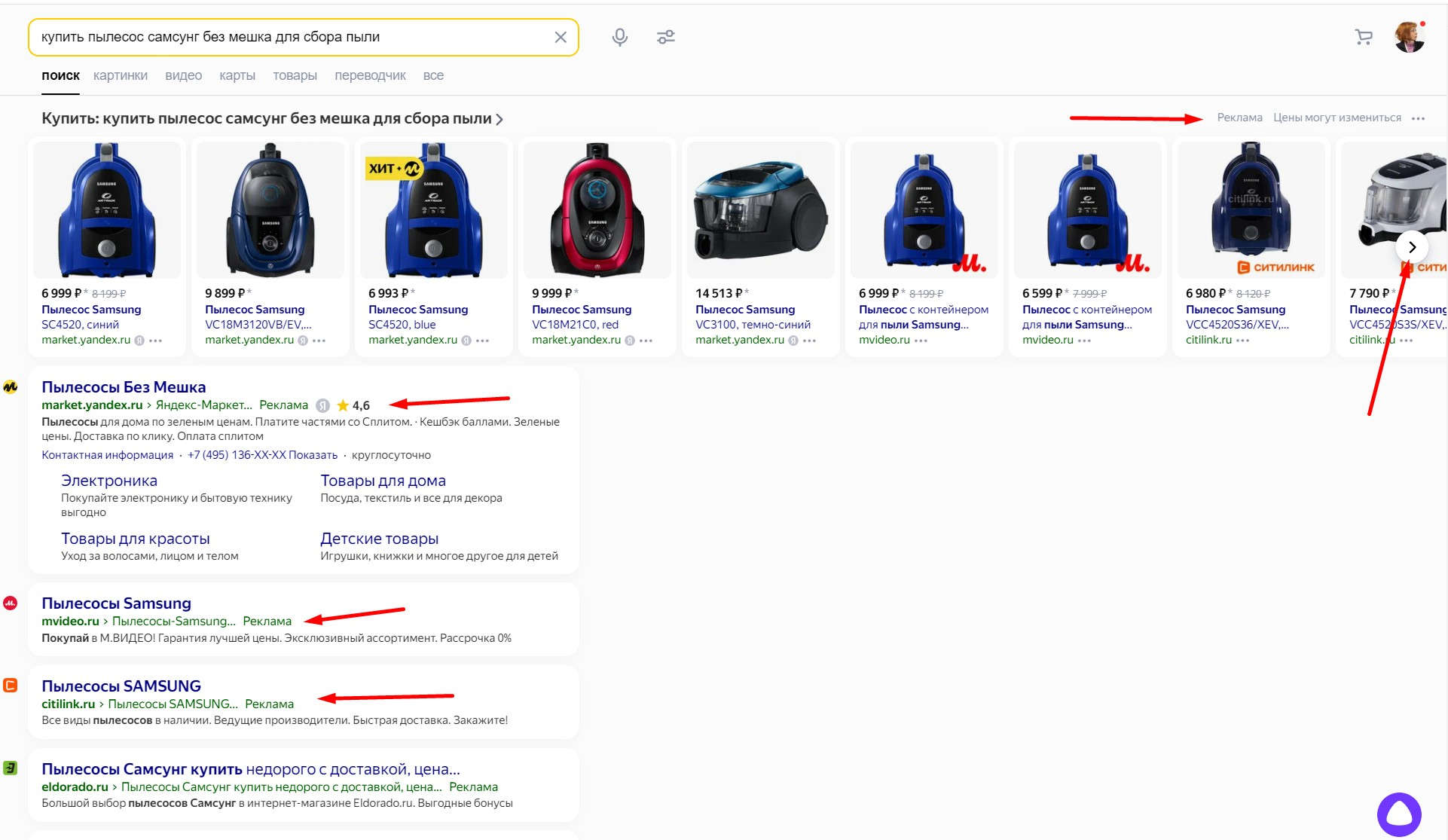
Task: Switch to the 'картинки' tab
Action: pos(121,75)
